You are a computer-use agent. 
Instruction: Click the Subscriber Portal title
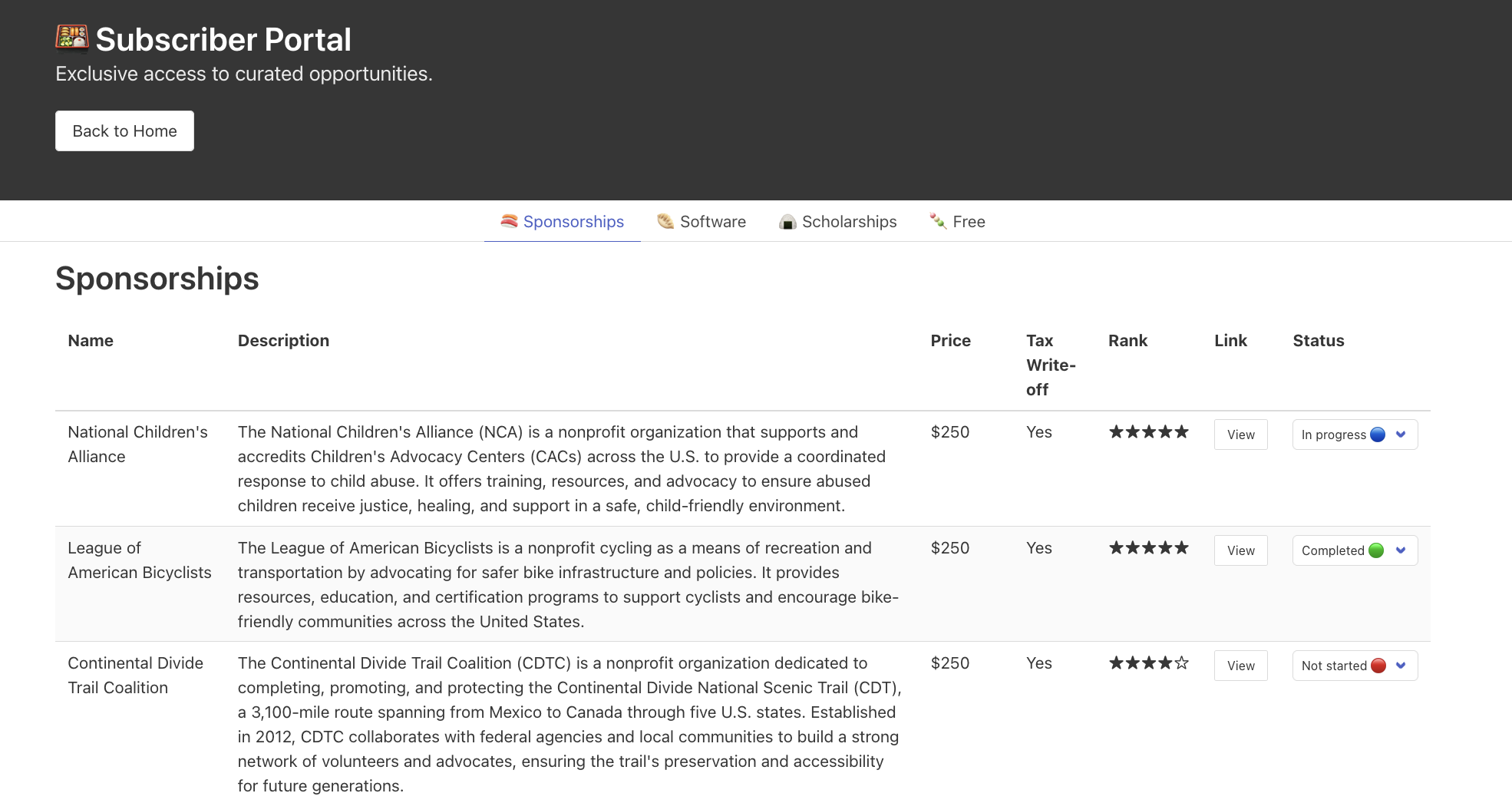[x=223, y=40]
